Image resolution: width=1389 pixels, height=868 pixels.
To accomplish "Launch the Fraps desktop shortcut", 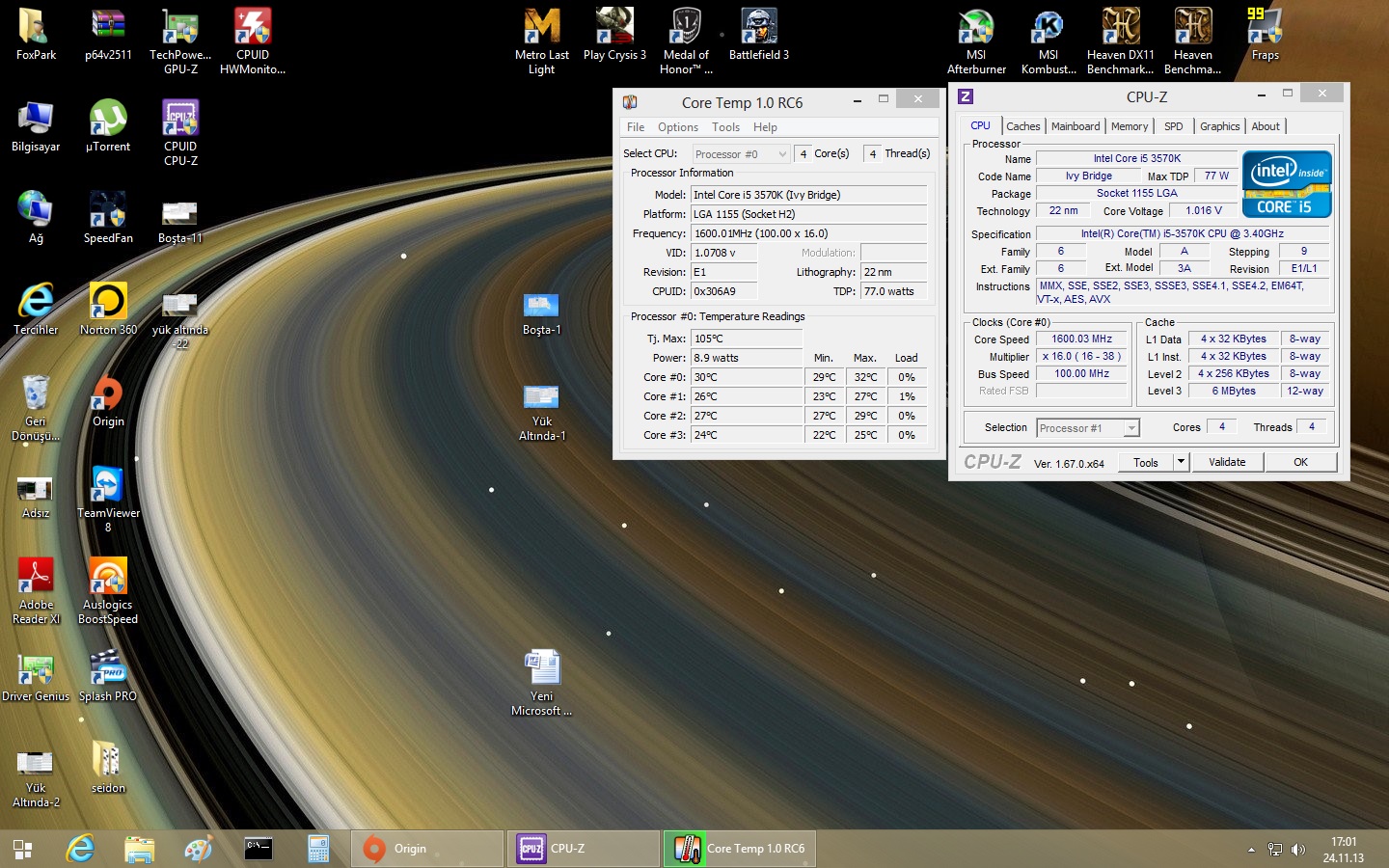I will 1265,29.
